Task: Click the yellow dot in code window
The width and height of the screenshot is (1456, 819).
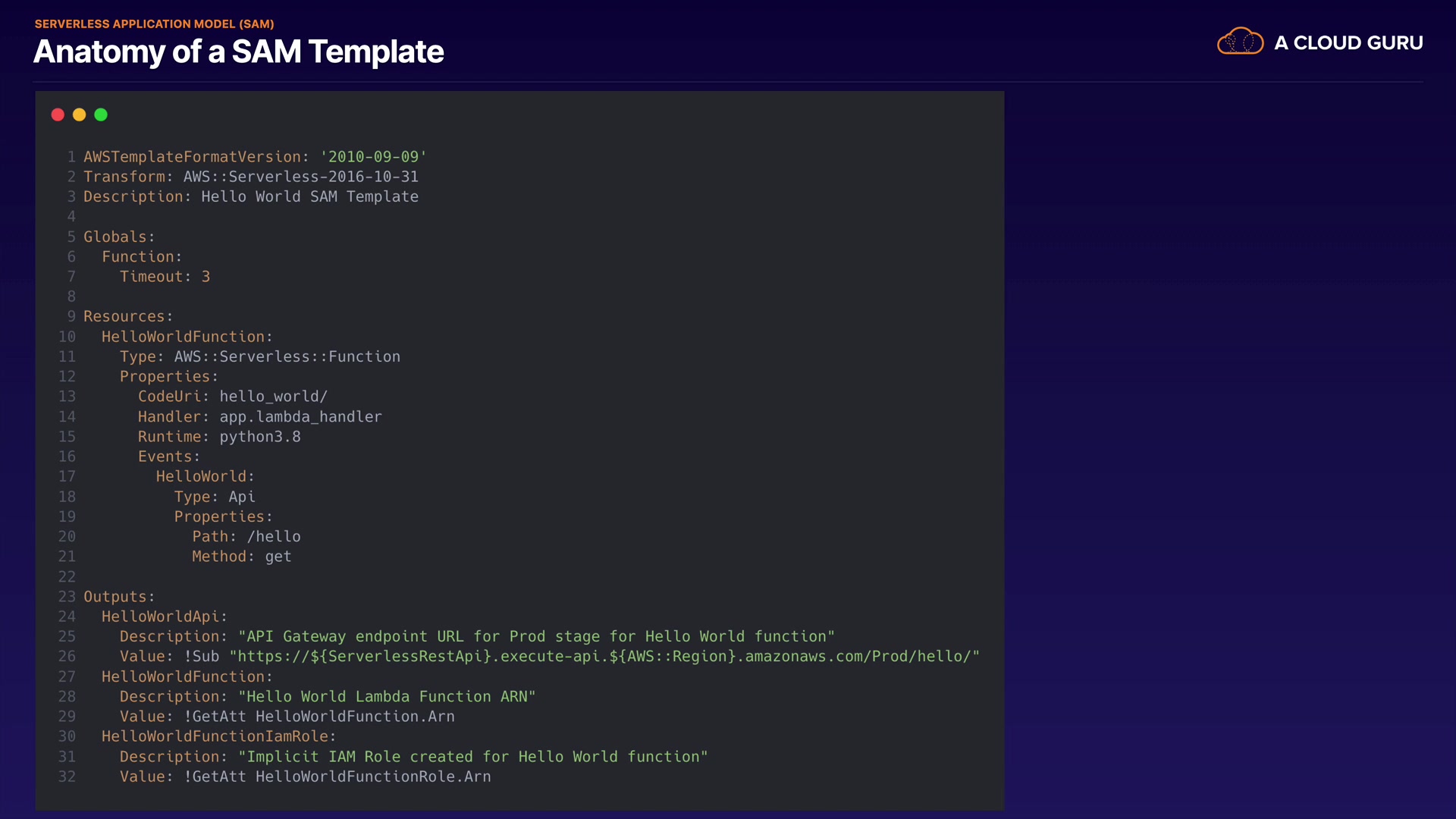Action: pos(79,115)
